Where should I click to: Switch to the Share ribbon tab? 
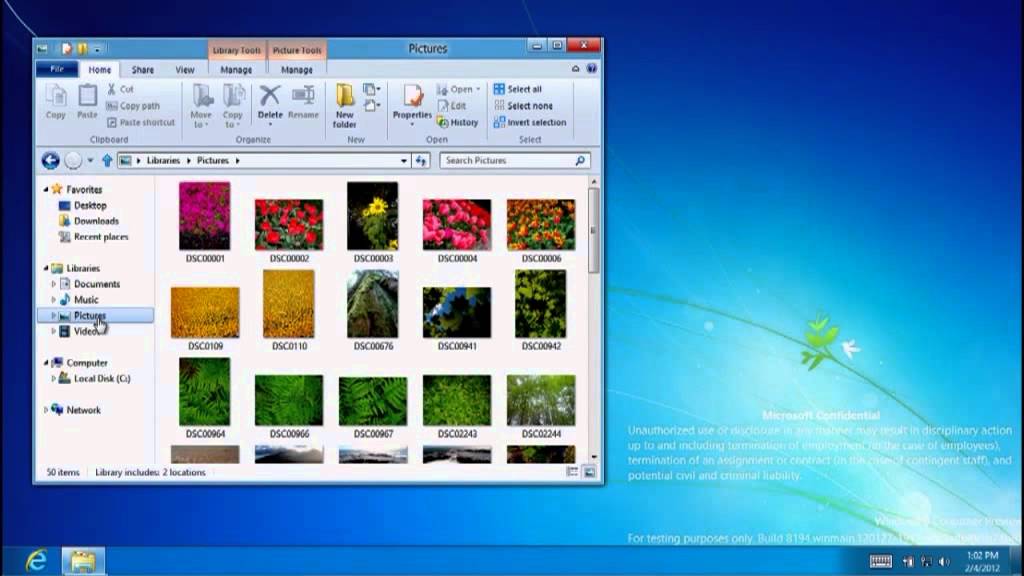[x=142, y=69]
